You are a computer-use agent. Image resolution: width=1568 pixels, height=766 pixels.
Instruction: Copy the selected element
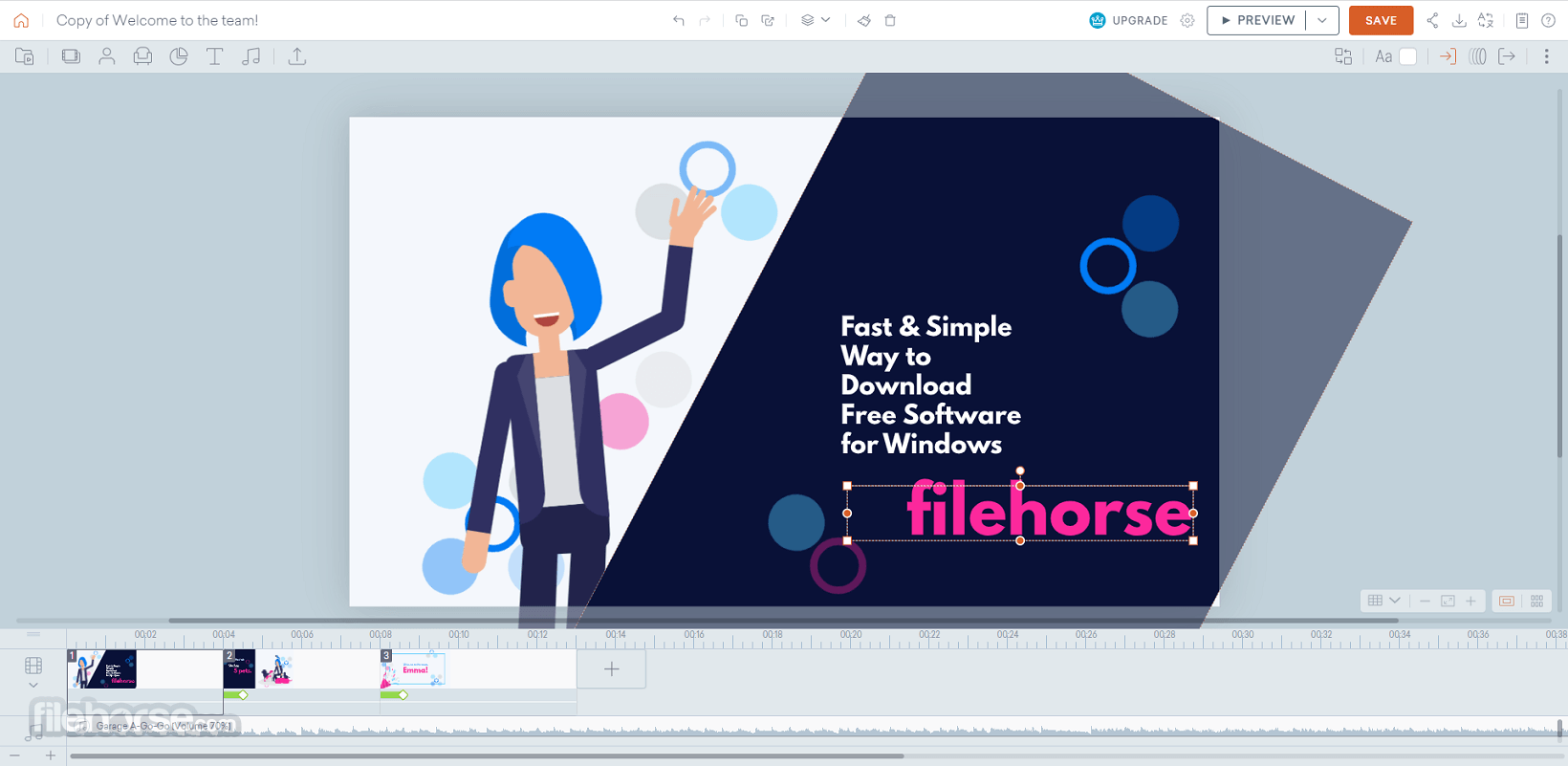point(741,20)
